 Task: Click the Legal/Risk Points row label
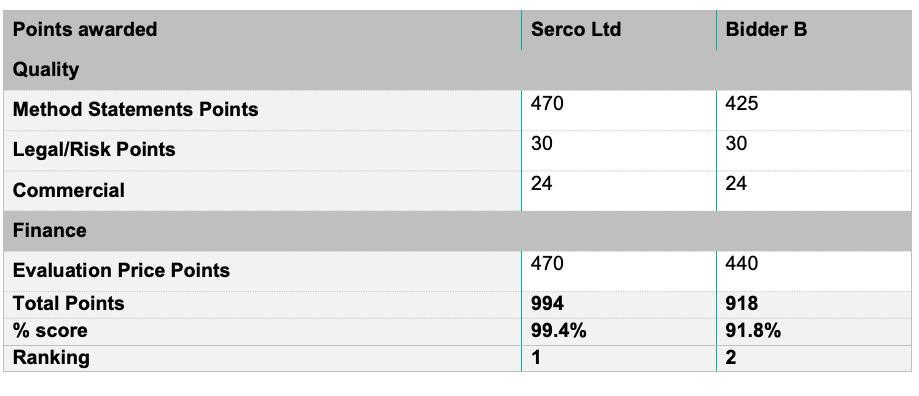94,149
